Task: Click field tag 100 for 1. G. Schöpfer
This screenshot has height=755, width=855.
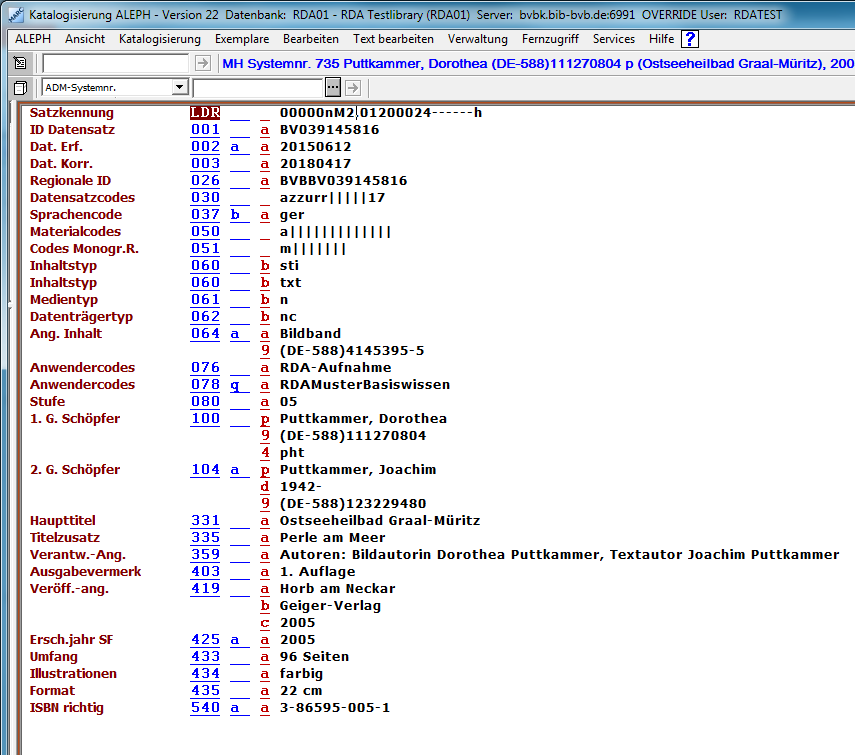Action: pyautogui.click(x=205, y=419)
